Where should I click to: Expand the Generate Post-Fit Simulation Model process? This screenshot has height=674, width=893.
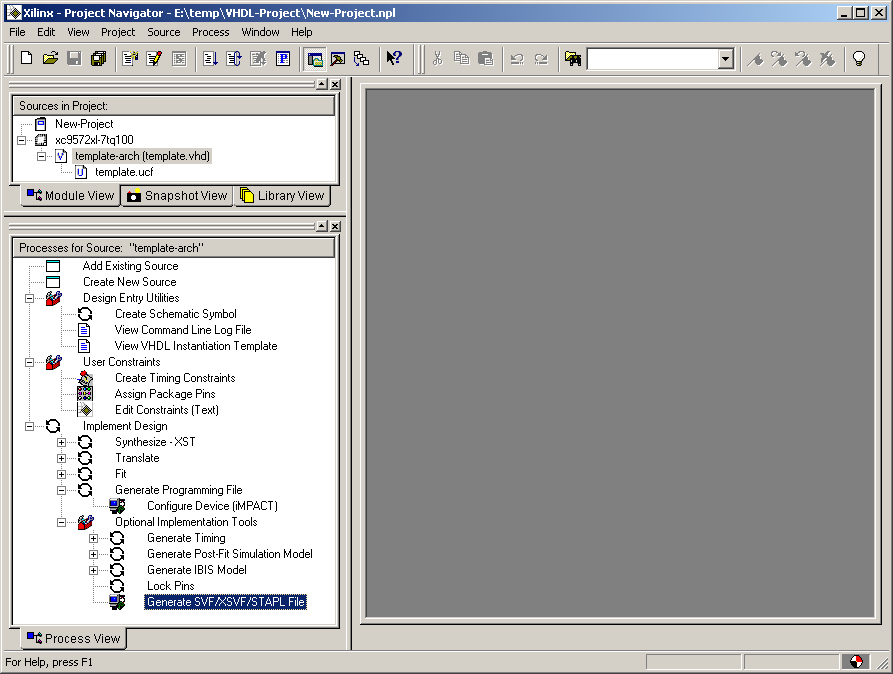(93, 554)
